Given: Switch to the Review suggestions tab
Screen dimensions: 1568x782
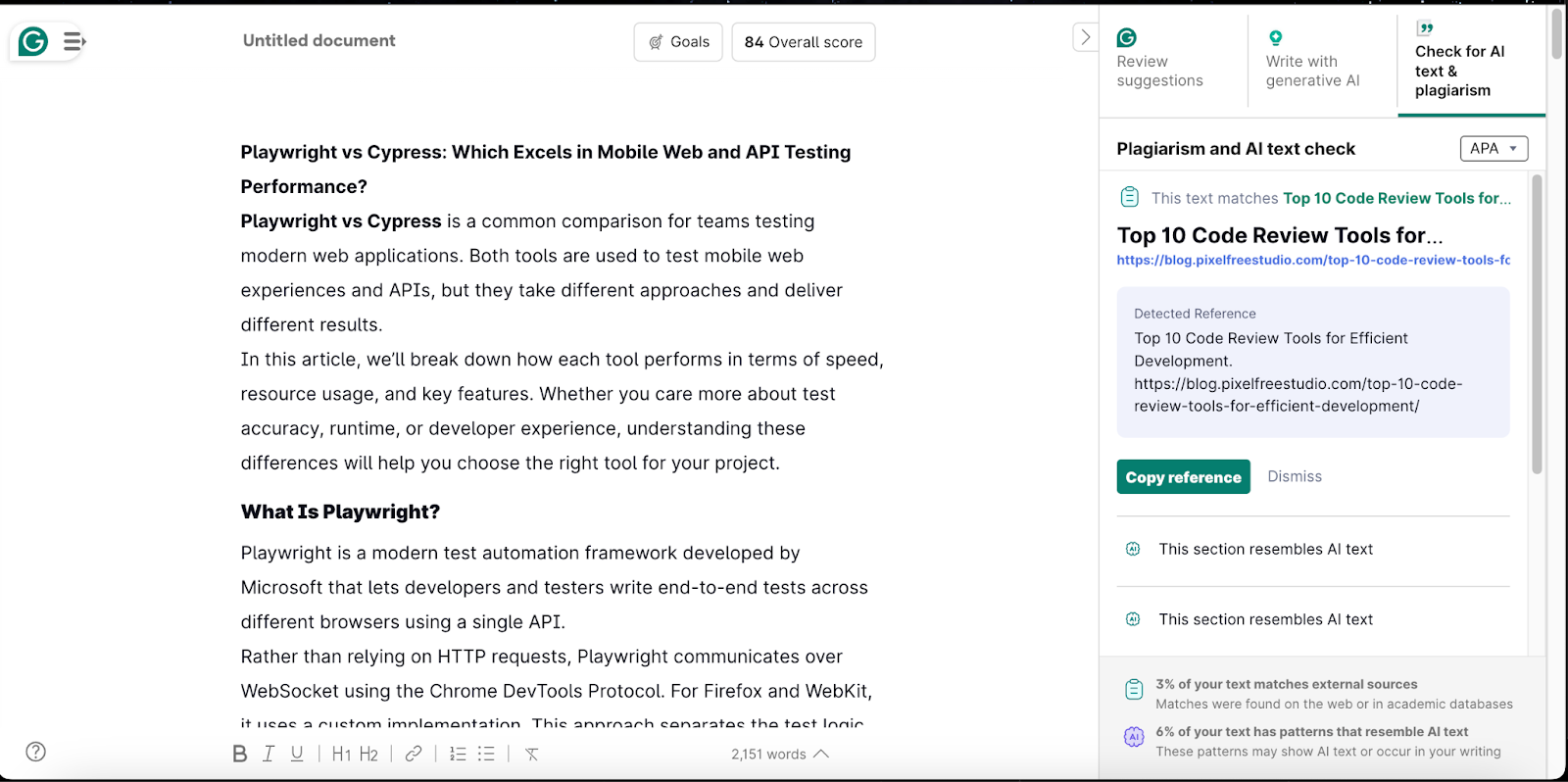Looking at the screenshot, I should click(x=1173, y=61).
